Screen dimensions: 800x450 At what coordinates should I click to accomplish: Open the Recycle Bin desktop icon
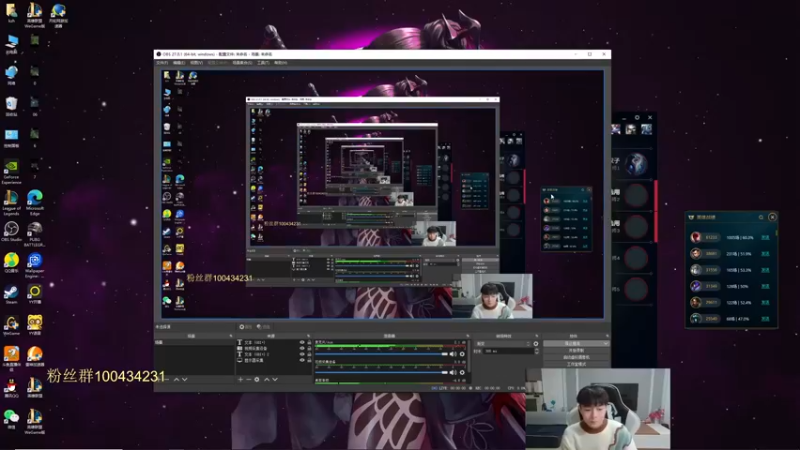pos(11,106)
